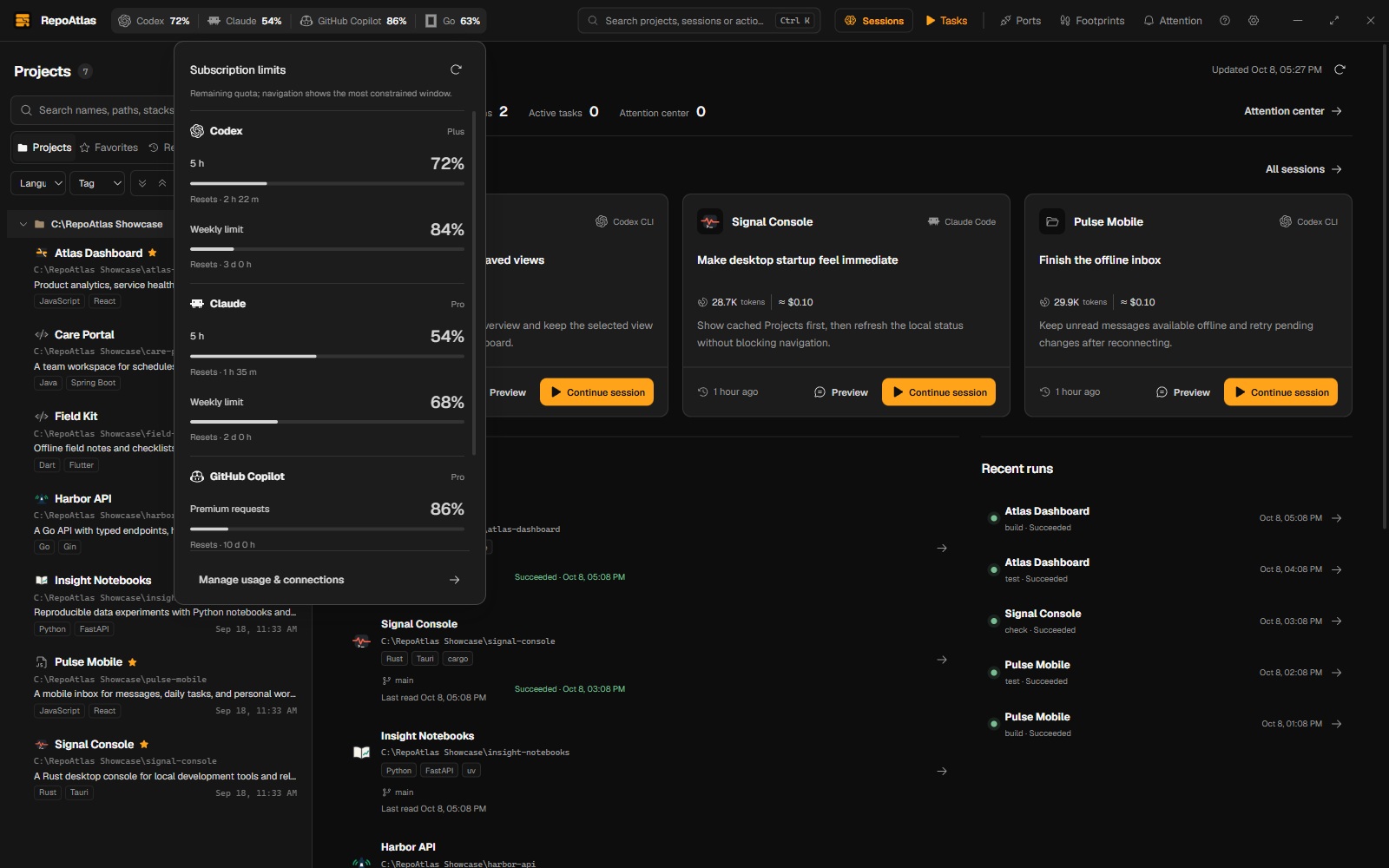
Task: Preview the Signal Console session
Action: tap(841, 392)
